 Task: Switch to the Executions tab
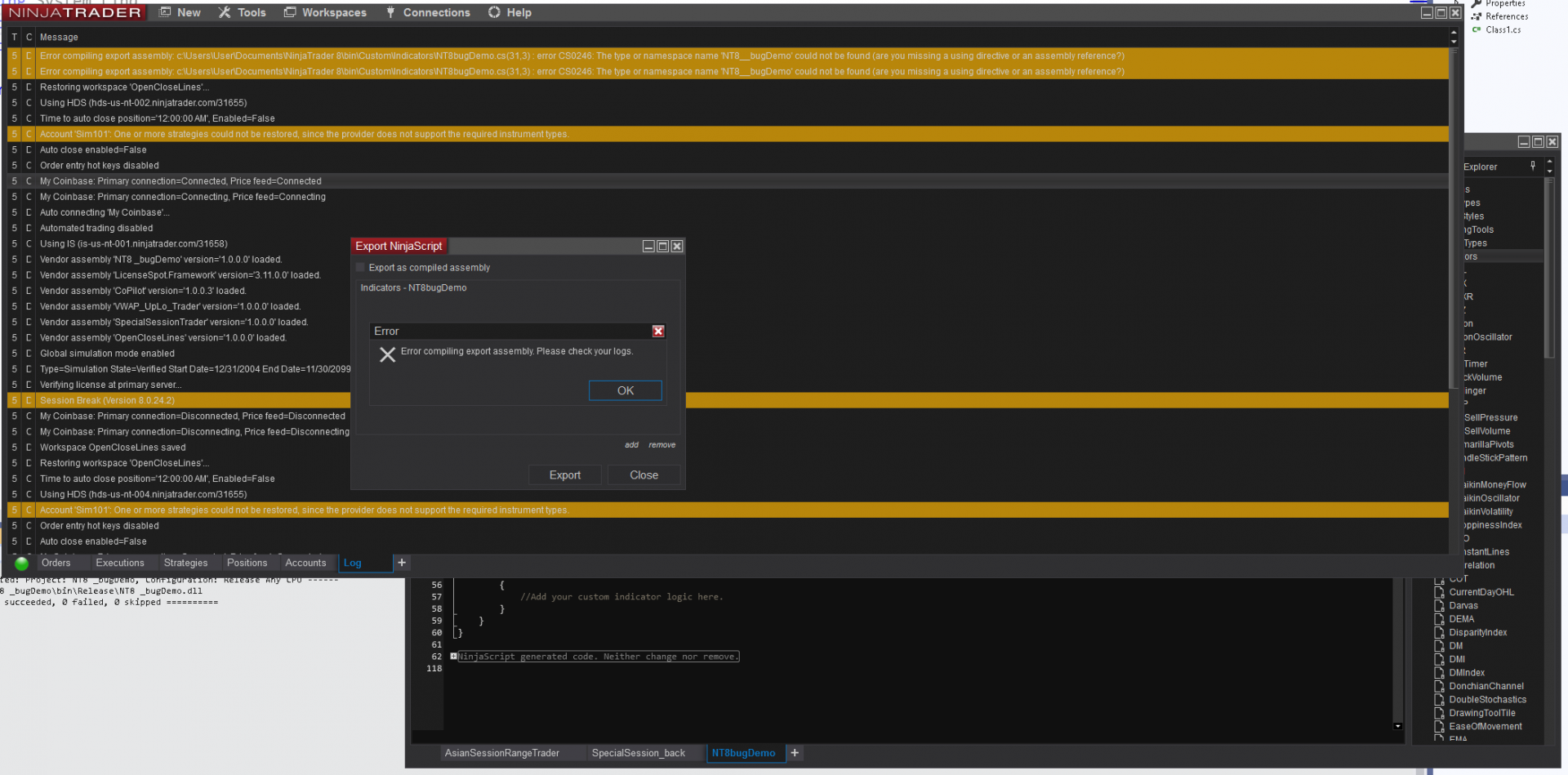point(120,563)
